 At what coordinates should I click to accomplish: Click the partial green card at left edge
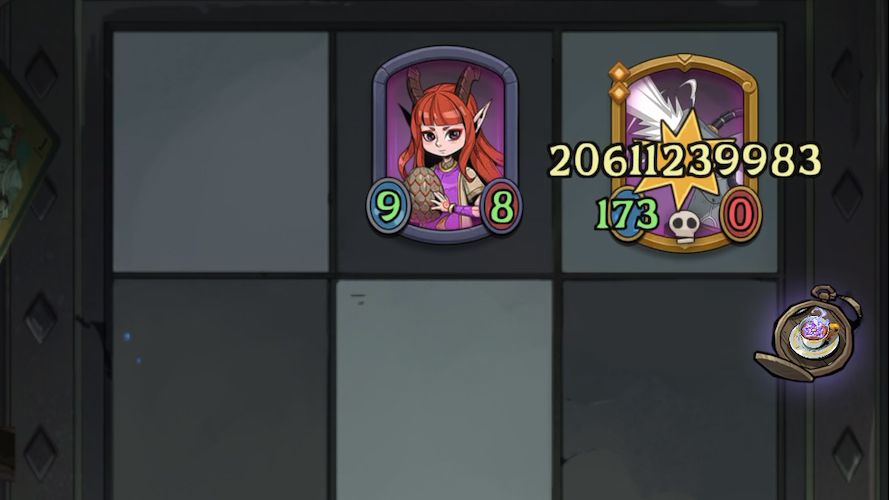pos(26,164)
